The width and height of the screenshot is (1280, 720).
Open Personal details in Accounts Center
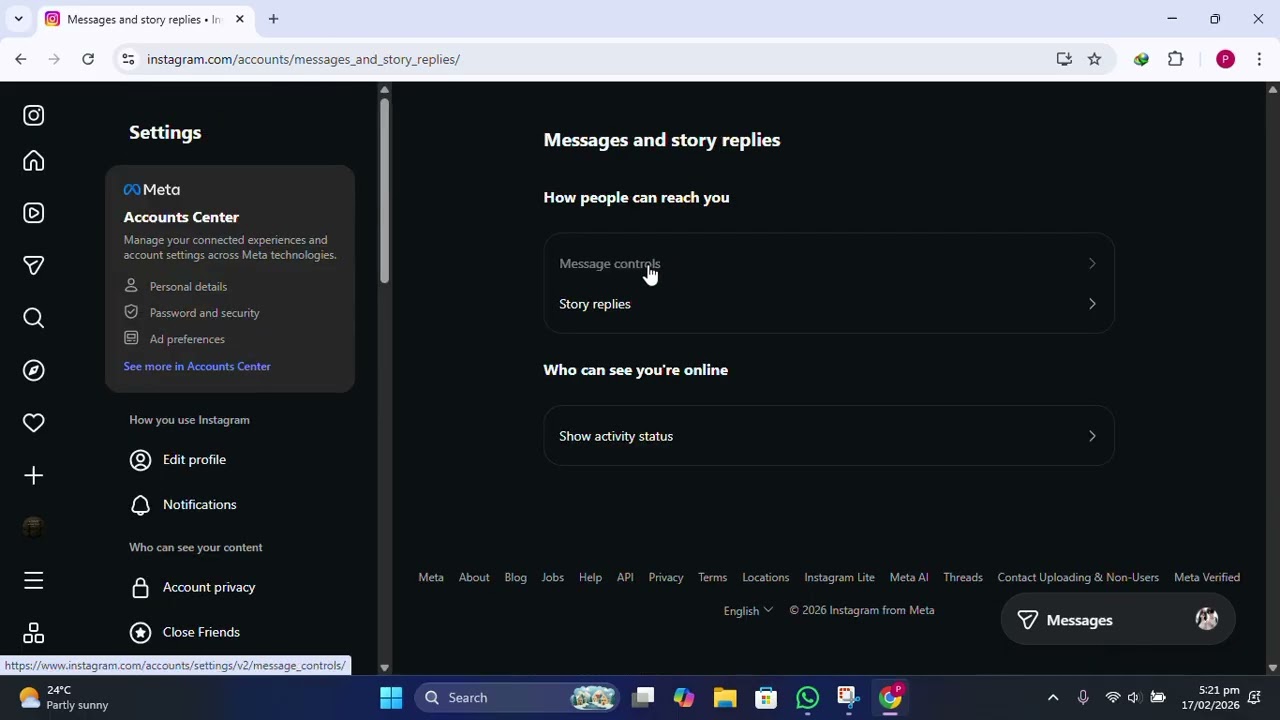coord(188,287)
